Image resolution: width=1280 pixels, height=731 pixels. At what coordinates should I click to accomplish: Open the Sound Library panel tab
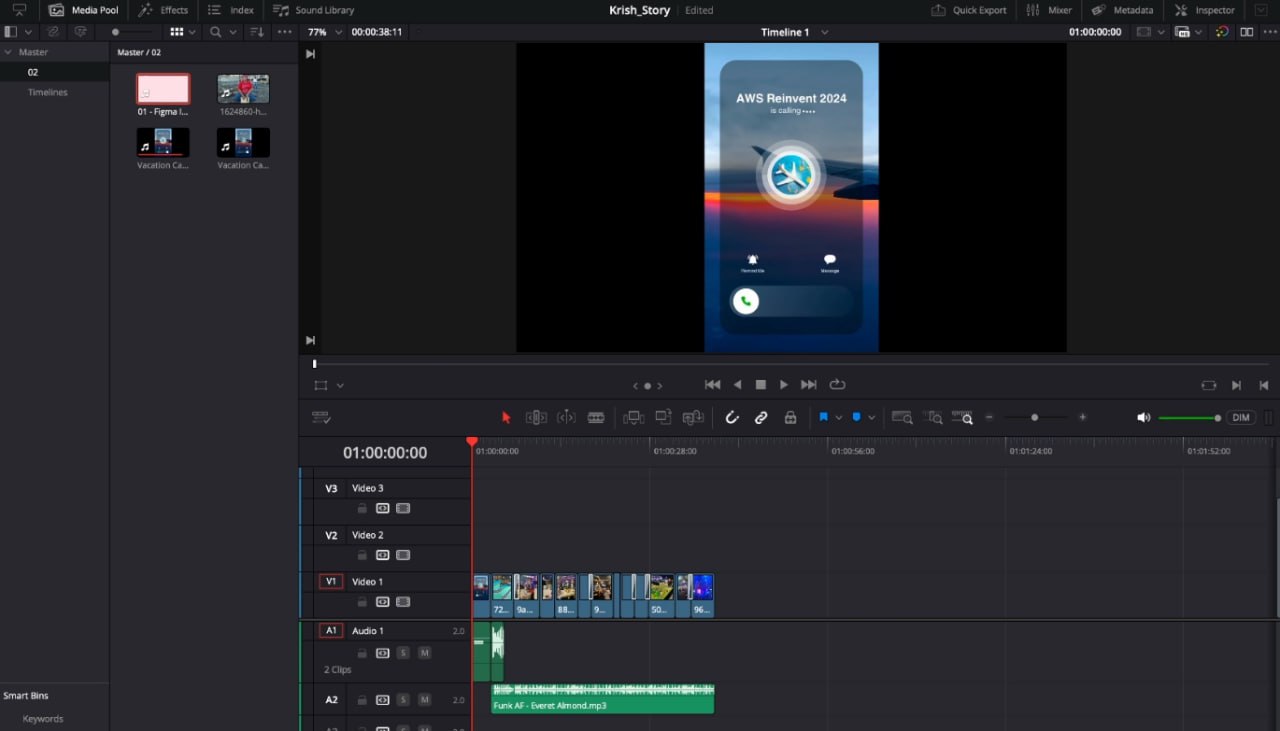314,10
